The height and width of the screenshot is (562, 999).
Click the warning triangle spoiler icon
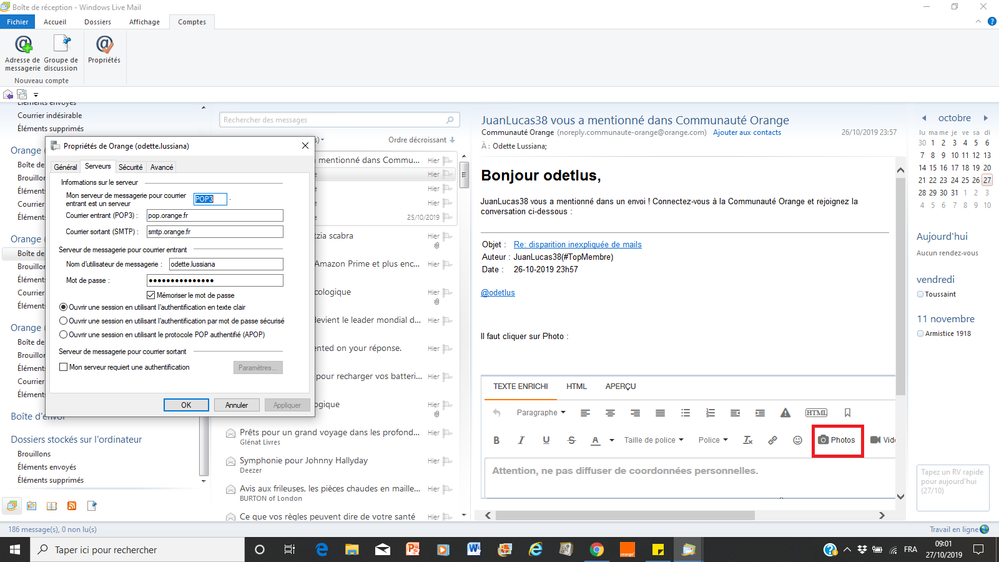click(786, 413)
